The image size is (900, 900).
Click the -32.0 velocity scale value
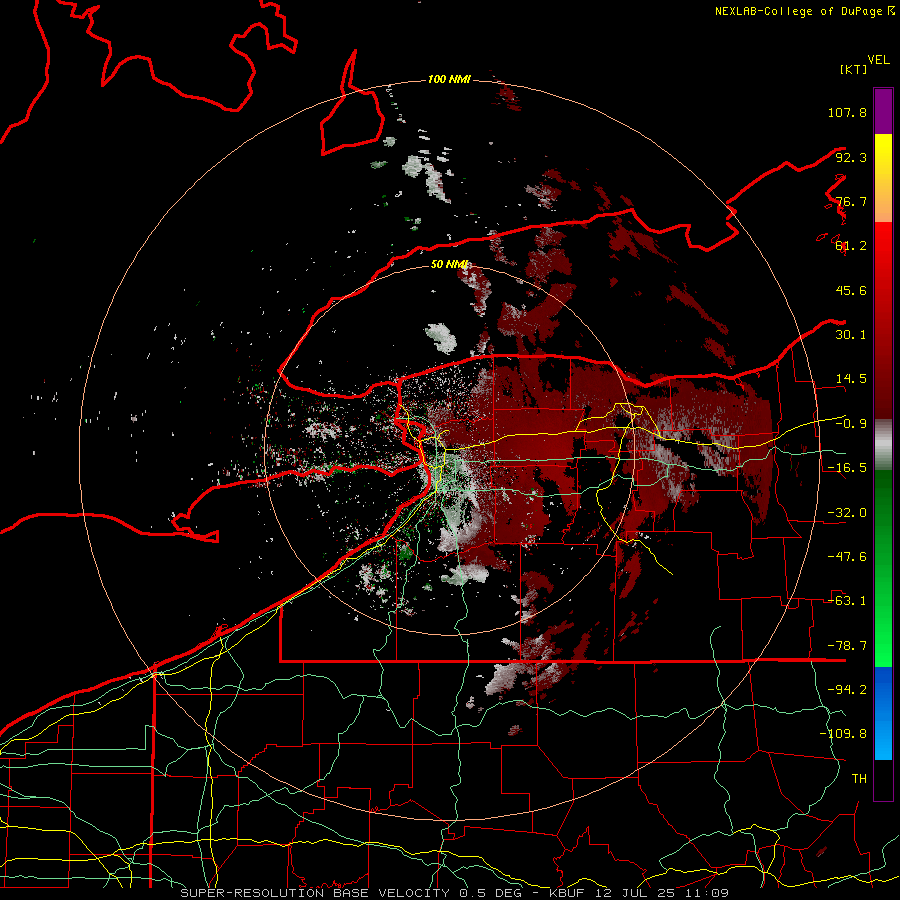coord(847,513)
